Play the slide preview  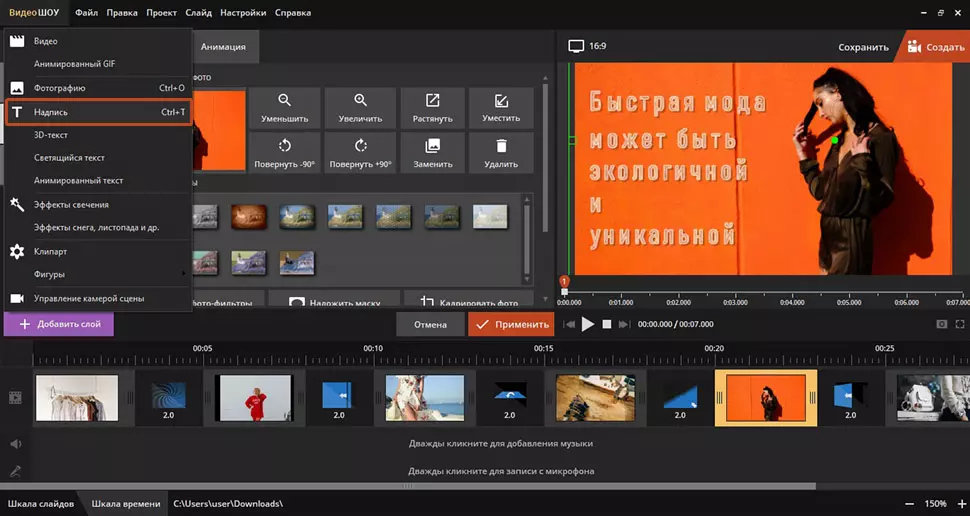[x=588, y=324]
